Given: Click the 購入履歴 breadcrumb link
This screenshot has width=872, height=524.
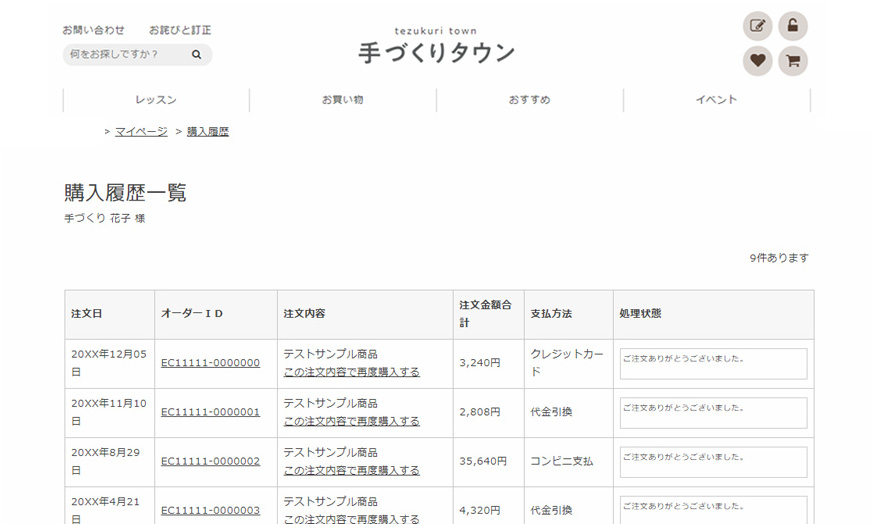Looking at the screenshot, I should tap(208, 132).
